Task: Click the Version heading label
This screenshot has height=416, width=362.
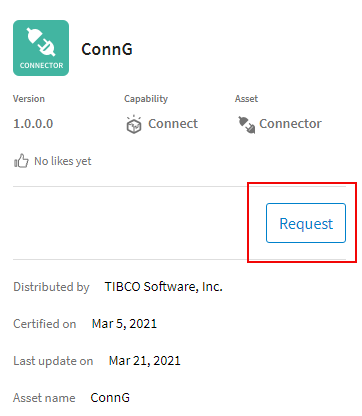Action: pyautogui.click(x=29, y=99)
